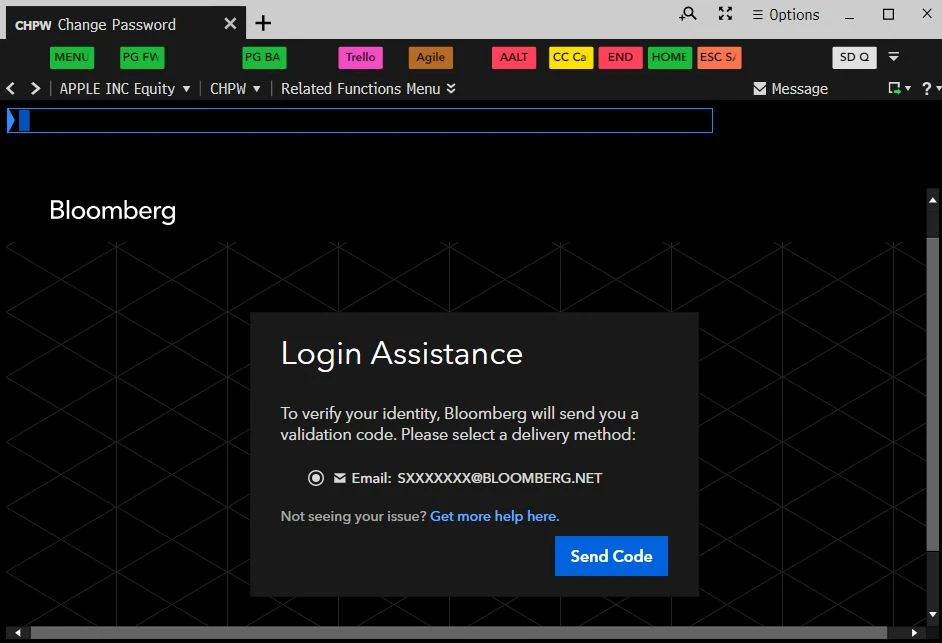Open the Options menu
This screenshot has height=643, width=942.
[x=786, y=15]
